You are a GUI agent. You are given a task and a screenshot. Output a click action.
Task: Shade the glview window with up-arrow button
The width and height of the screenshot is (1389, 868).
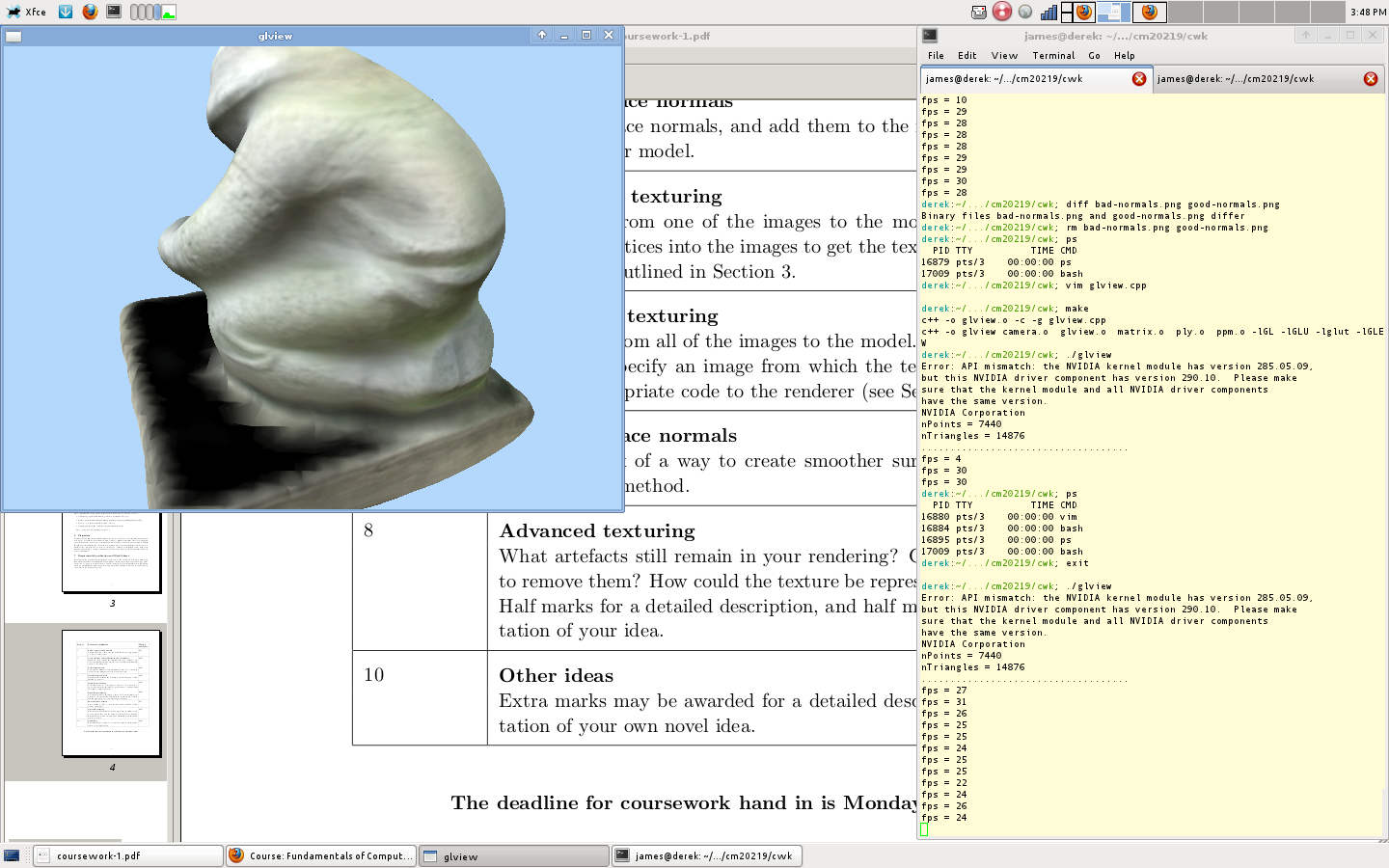coord(542,35)
